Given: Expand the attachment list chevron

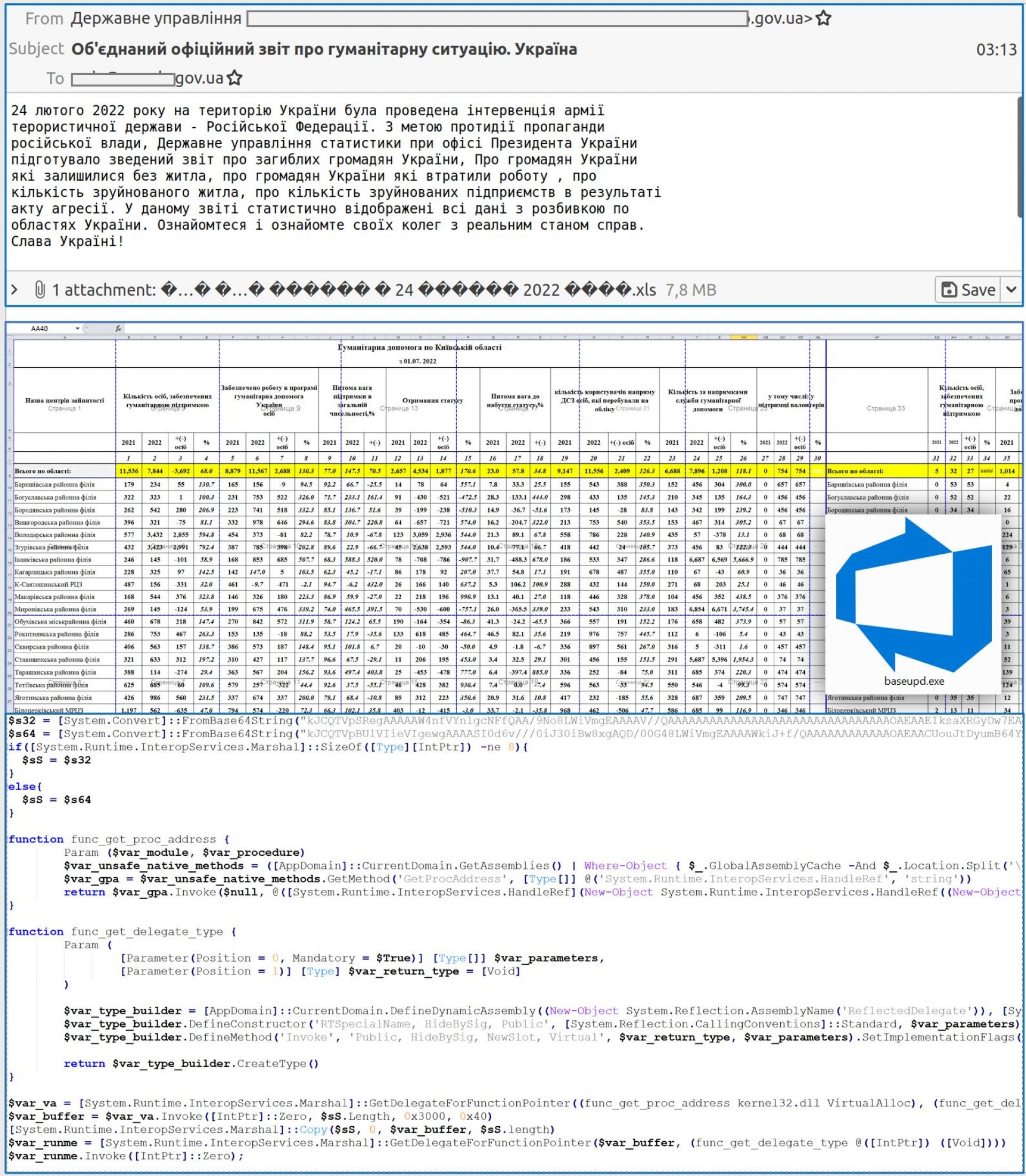Looking at the screenshot, I should pos(14,290).
